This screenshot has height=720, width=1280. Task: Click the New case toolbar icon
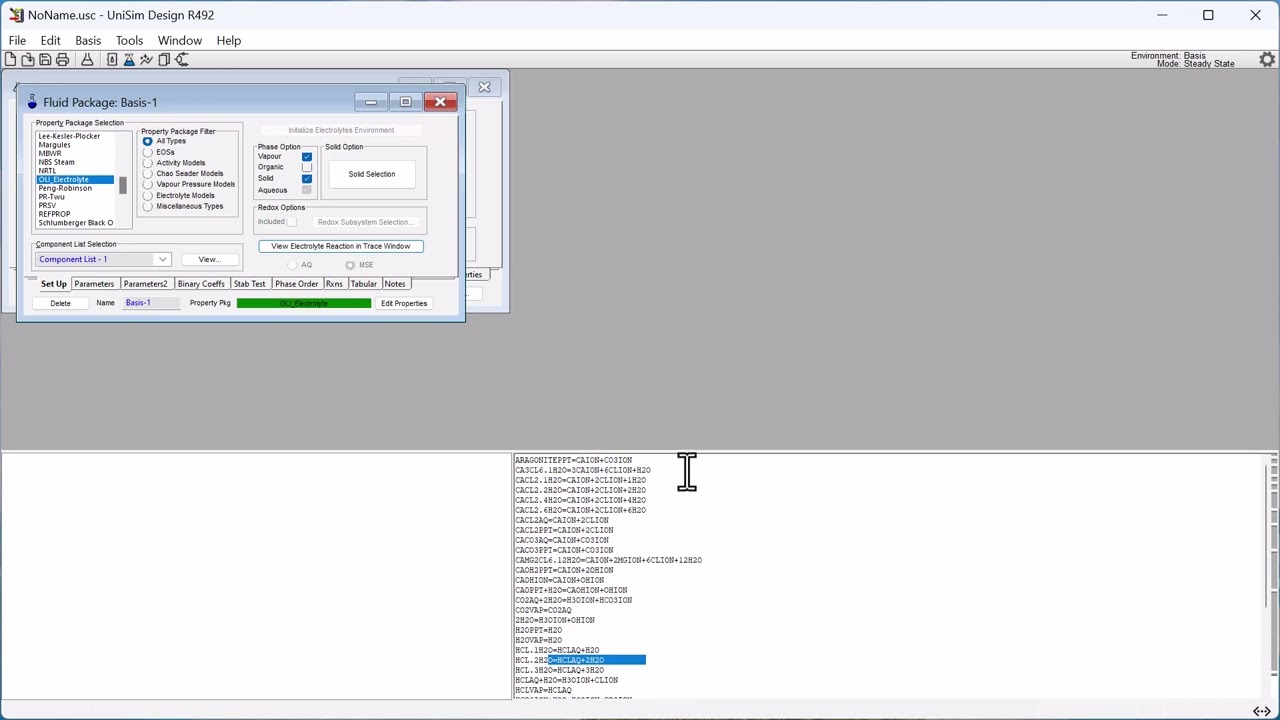point(10,60)
